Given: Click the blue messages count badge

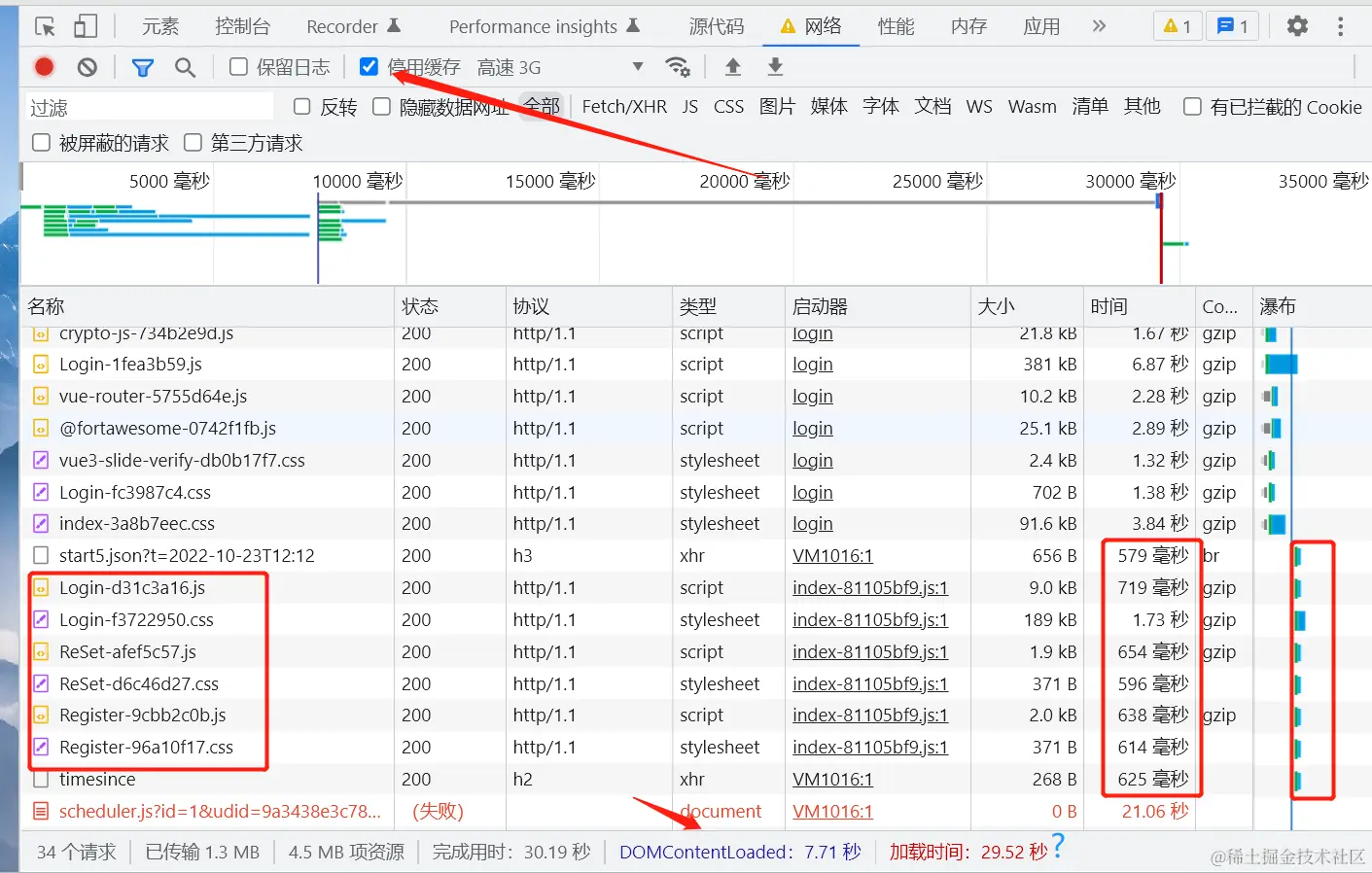Looking at the screenshot, I should click(1233, 26).
